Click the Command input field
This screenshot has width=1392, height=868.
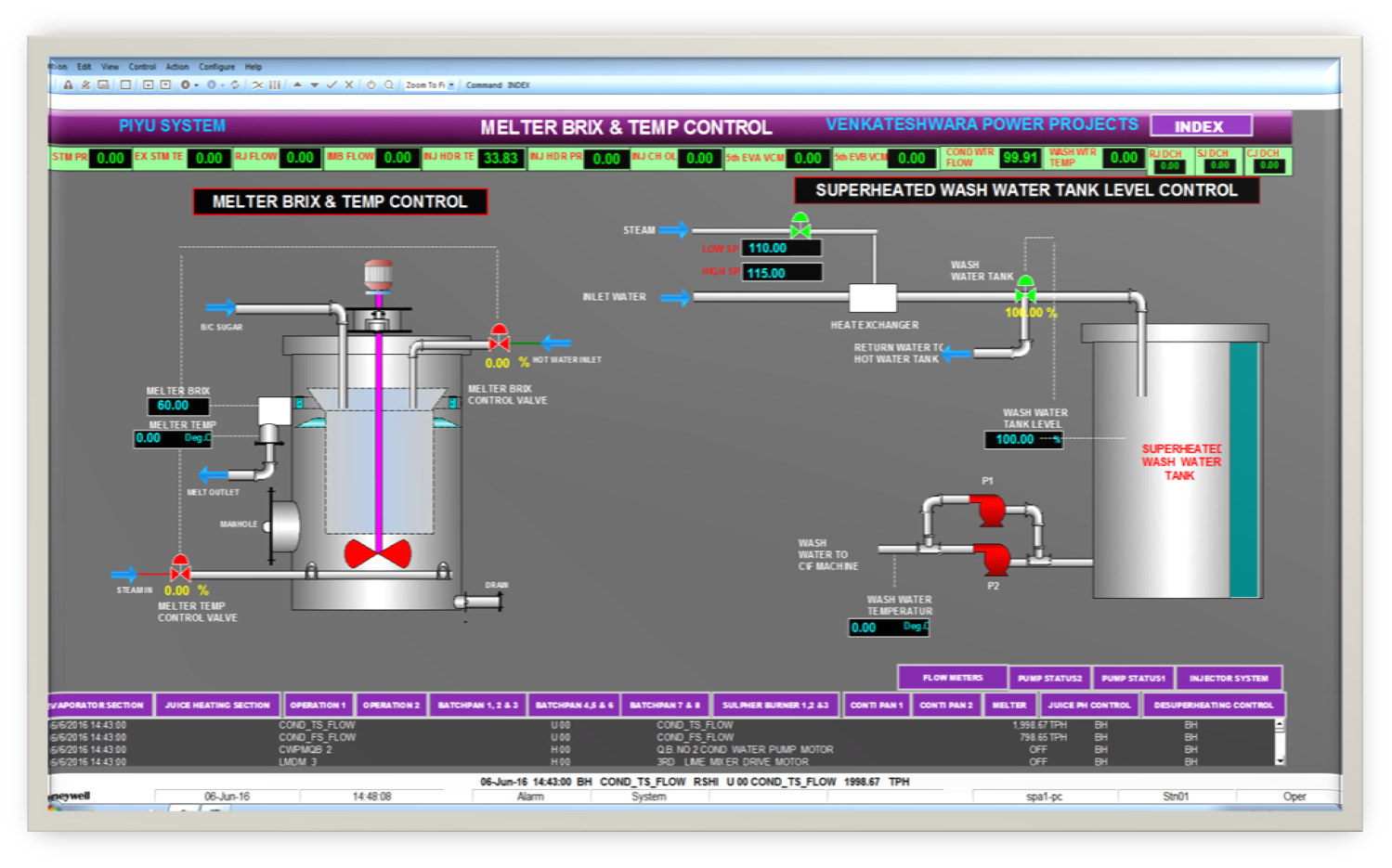click(x=520, y=84)
